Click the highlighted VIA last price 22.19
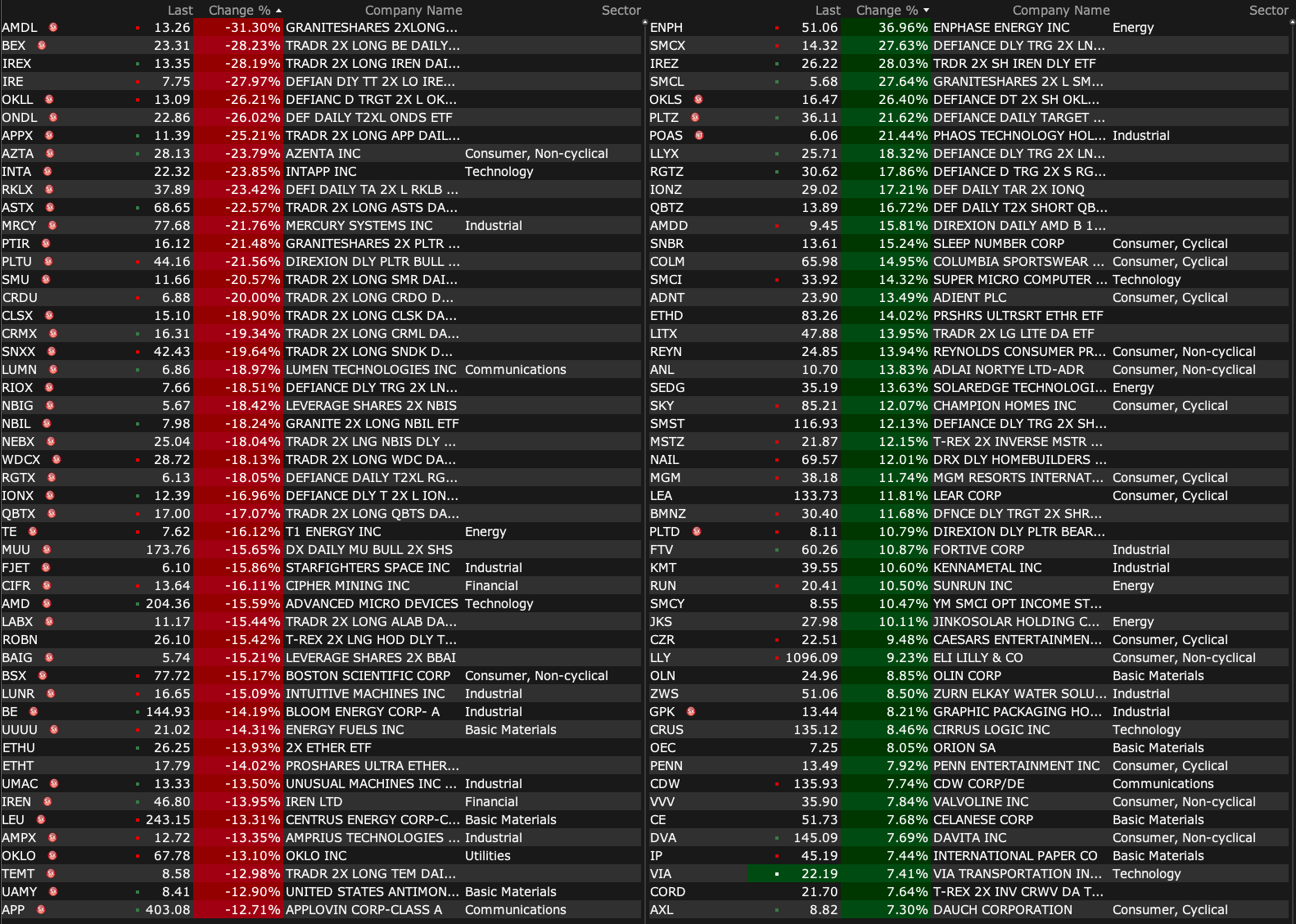The image size is (1296, 924). tap(819, 874)
